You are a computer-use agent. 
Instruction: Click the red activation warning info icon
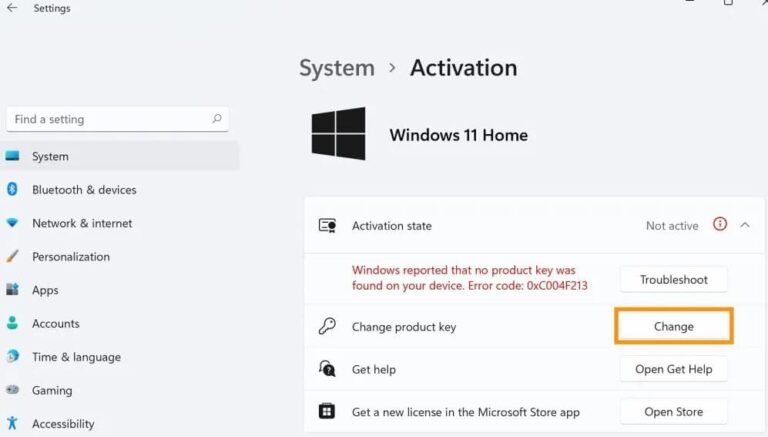click(x=720, y=225)
